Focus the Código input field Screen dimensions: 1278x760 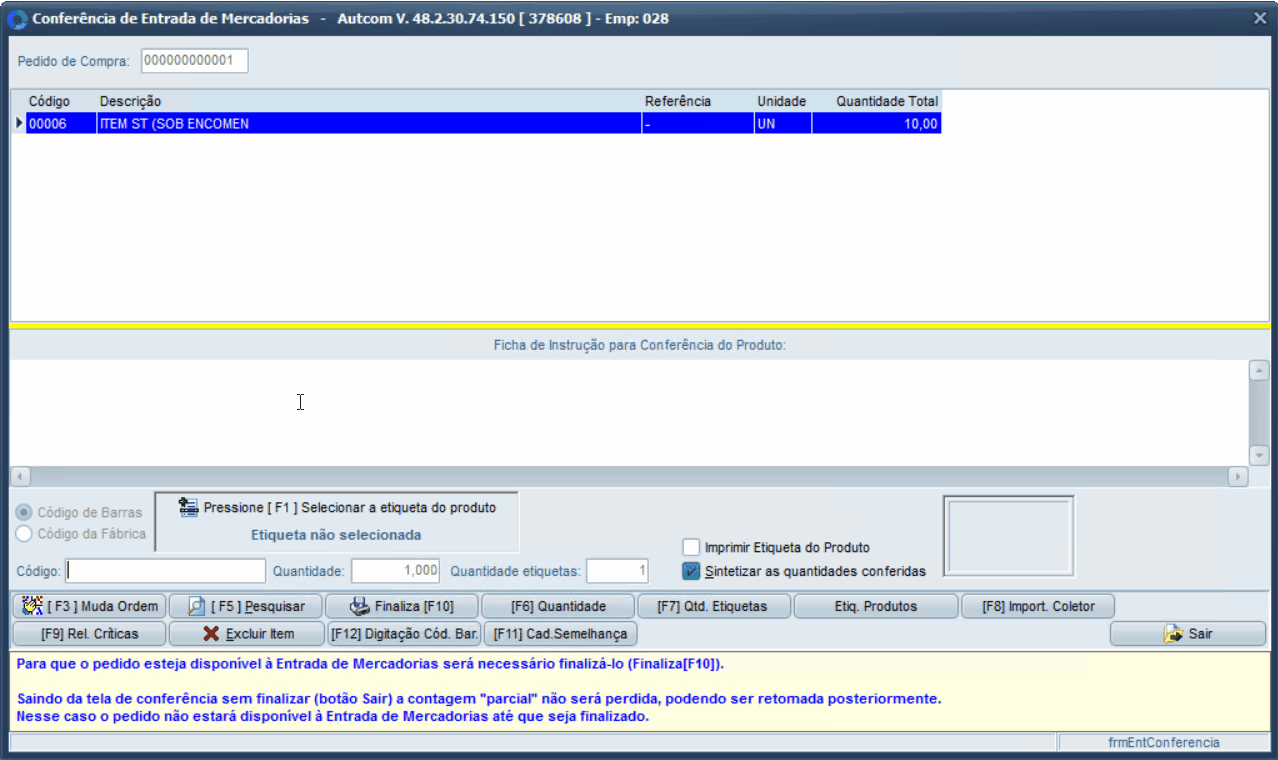[x=165, y=571]
